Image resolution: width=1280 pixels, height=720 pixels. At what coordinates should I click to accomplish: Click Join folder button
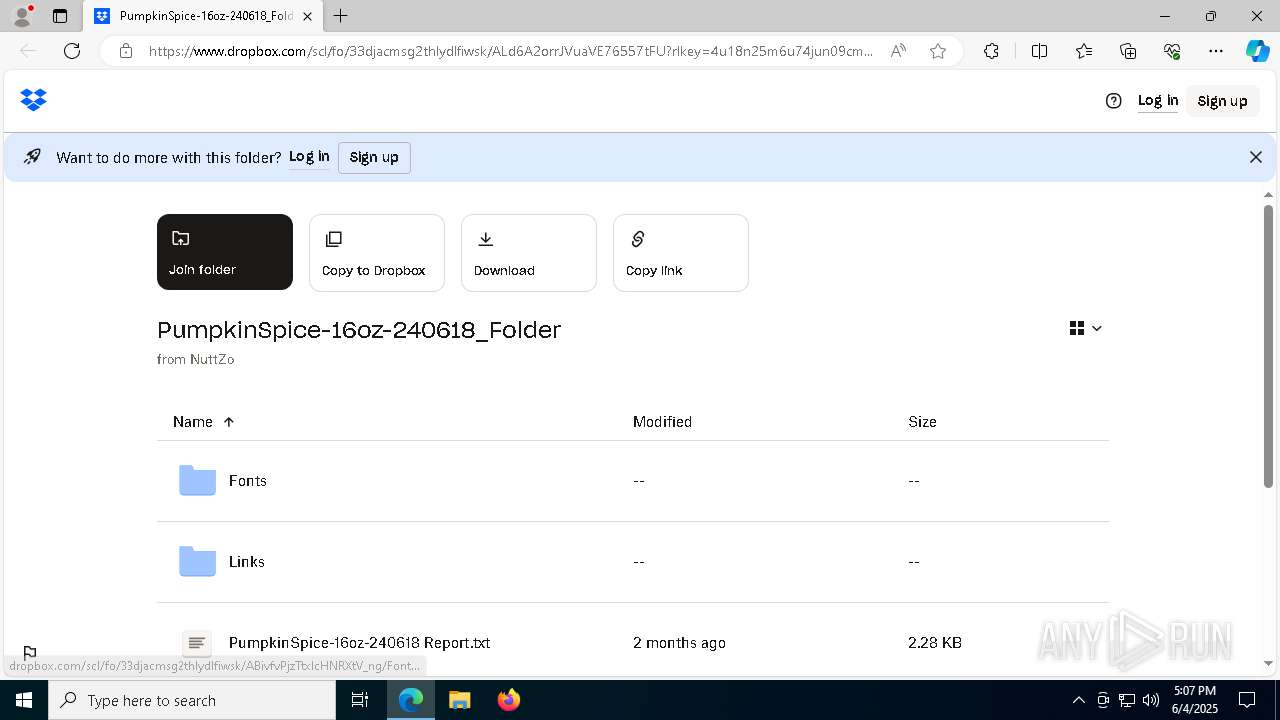coord(225,252)
